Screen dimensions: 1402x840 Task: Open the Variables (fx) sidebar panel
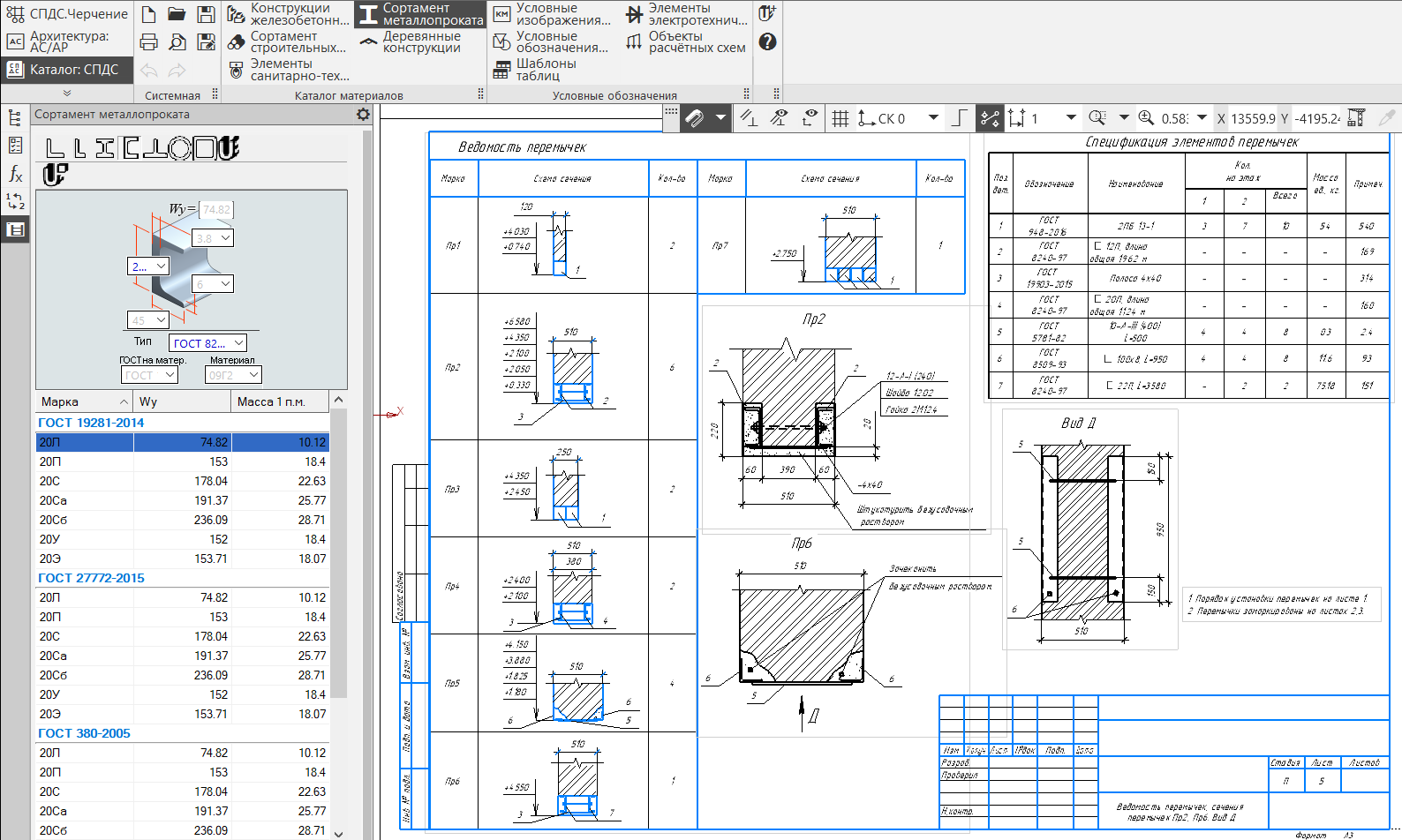[x=15, y=174]
